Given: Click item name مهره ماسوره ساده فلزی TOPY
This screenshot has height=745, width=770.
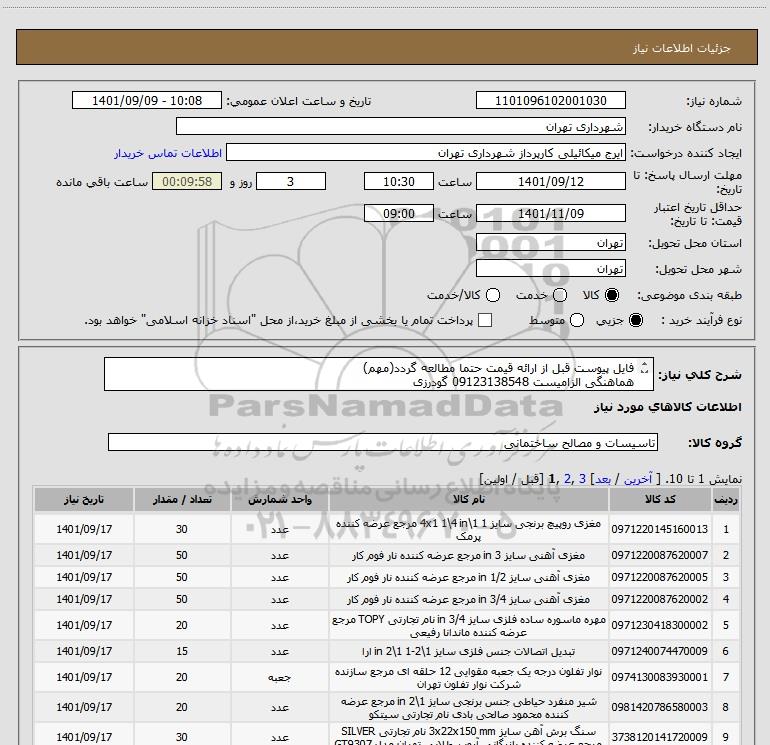Looking at the screenshot, I should tap(468, 626).
